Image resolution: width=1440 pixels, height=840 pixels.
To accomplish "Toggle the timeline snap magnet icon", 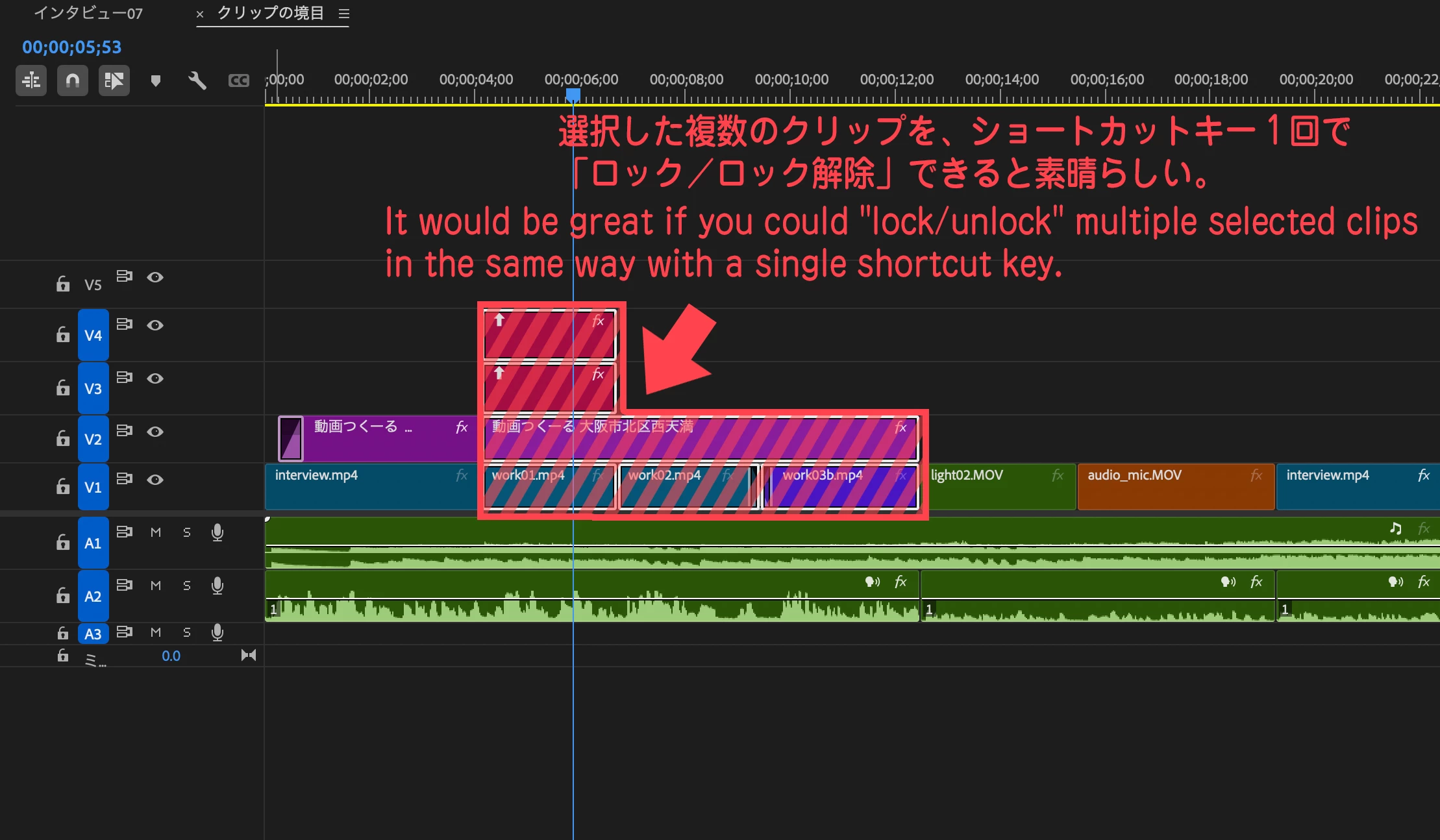I will tap(72, 80).
